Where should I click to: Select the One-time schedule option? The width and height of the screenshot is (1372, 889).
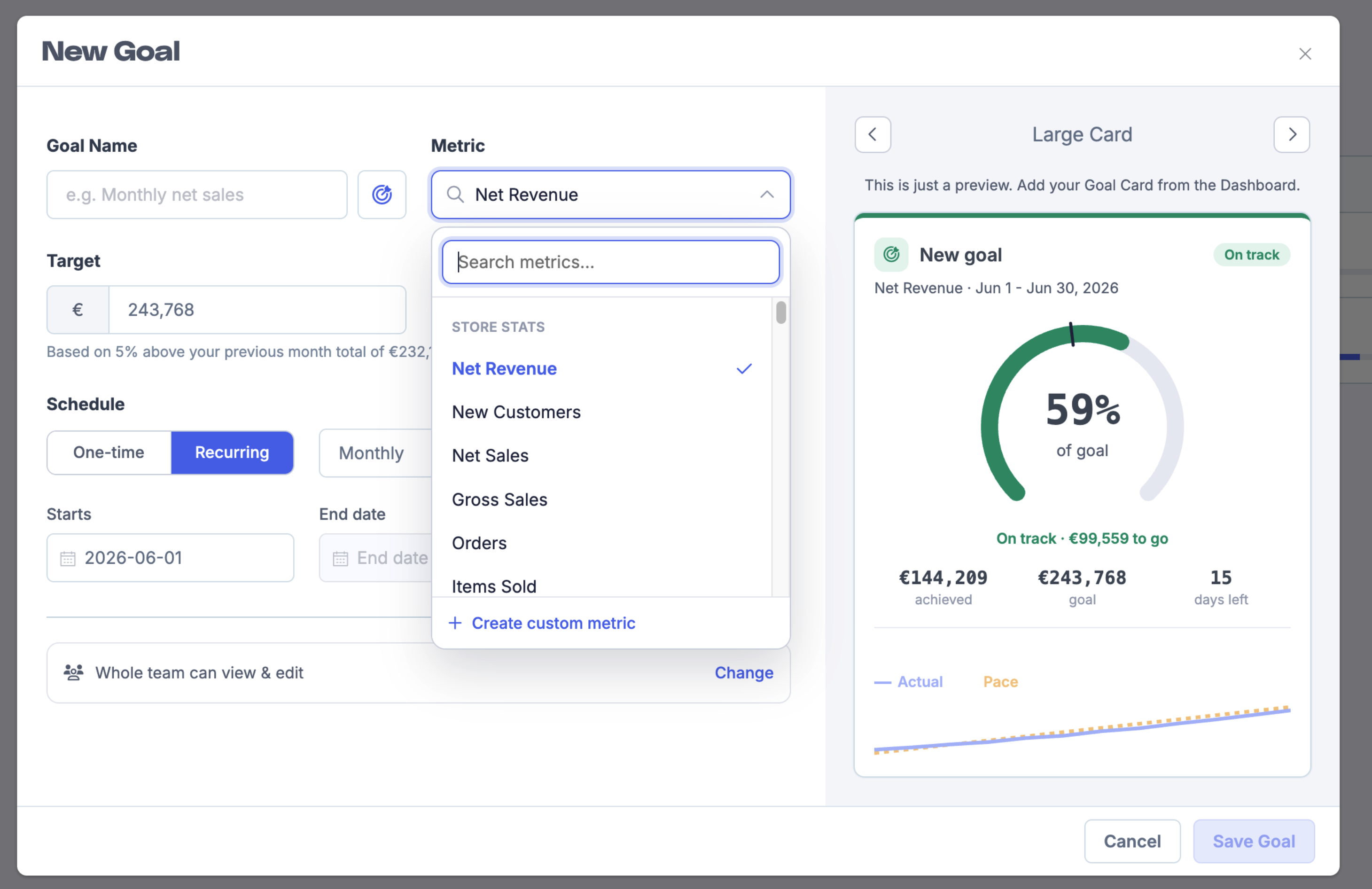109,452
